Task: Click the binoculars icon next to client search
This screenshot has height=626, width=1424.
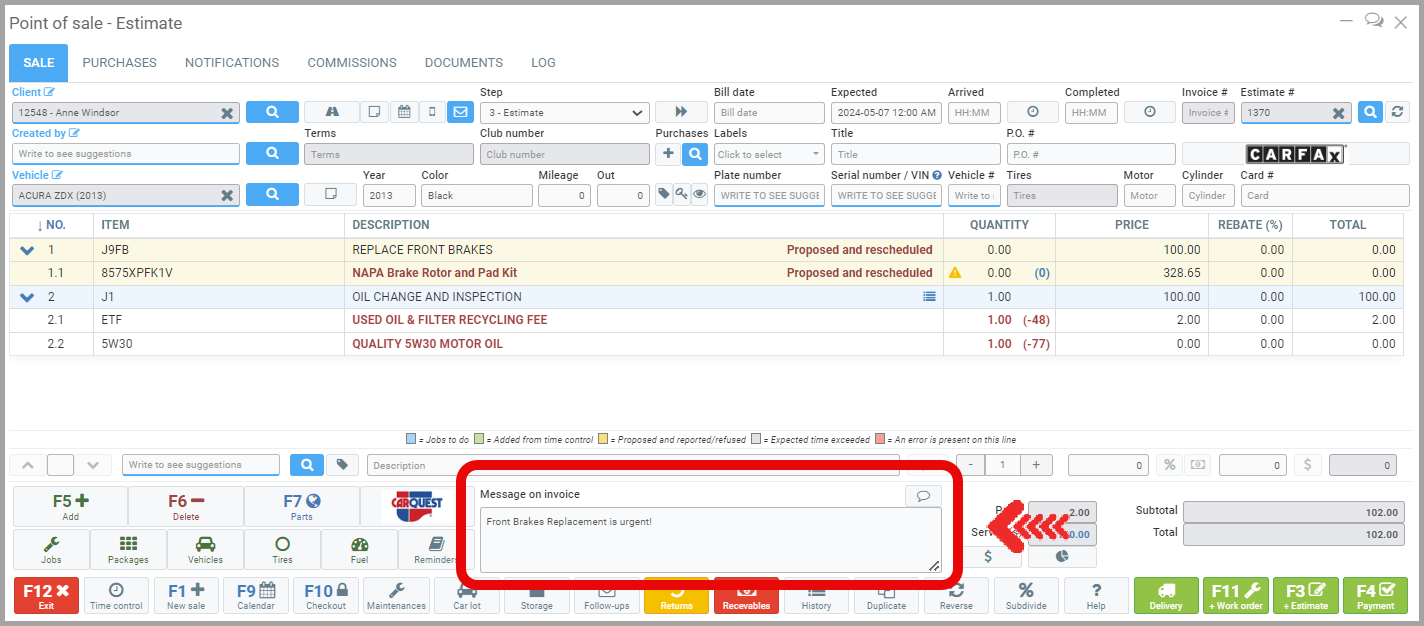Action: coord(331,112)
